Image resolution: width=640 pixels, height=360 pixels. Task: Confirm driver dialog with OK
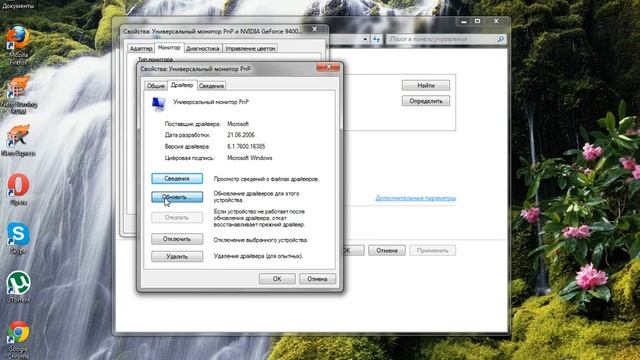tap(277, 279)
